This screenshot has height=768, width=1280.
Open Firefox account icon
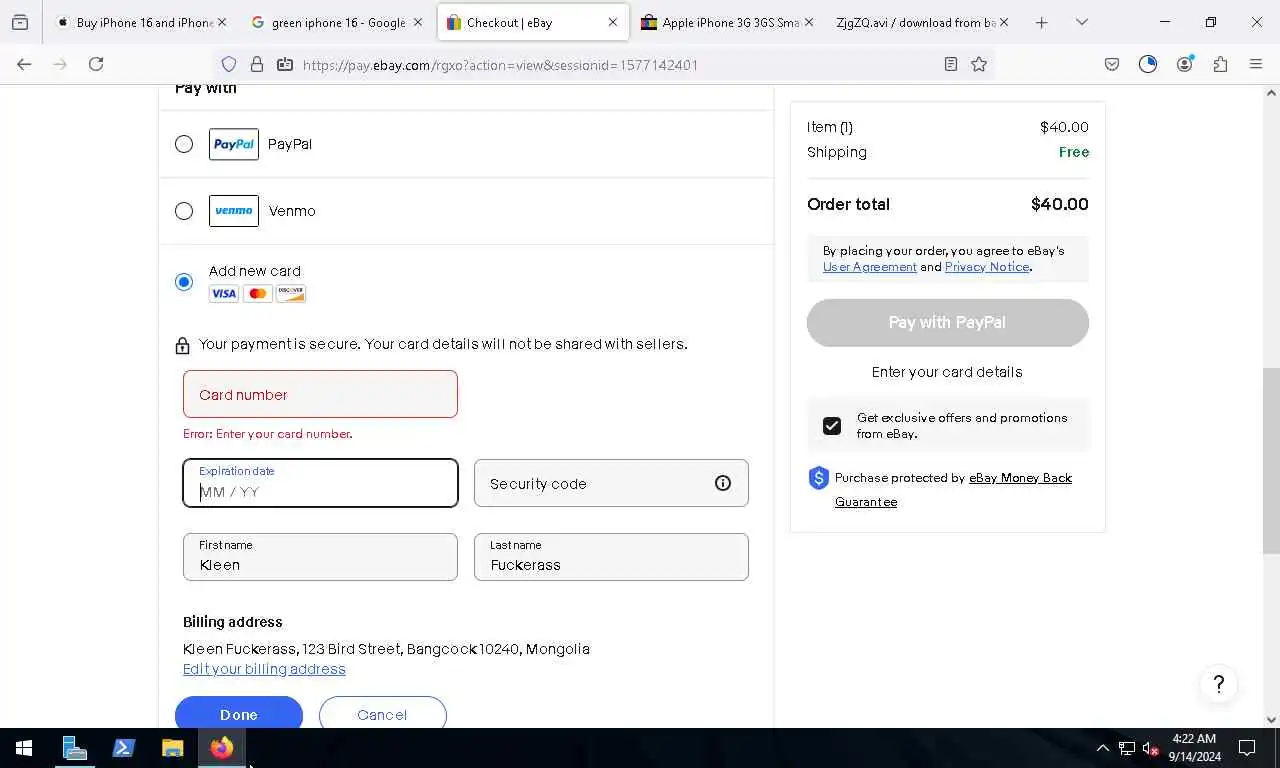point(1185,64)
